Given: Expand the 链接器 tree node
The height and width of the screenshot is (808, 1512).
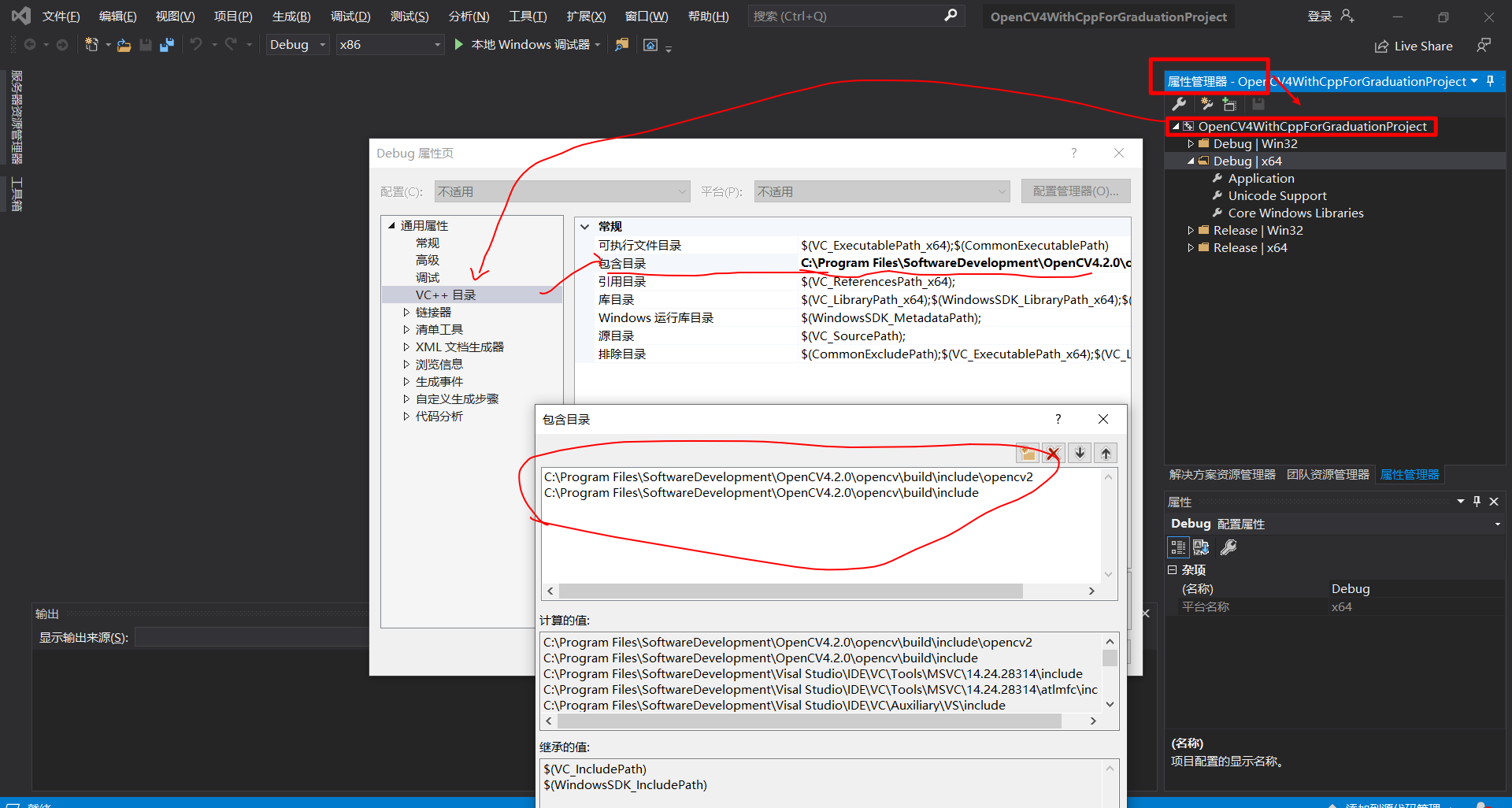Looking at the screenshot, I should click(406, 313).
